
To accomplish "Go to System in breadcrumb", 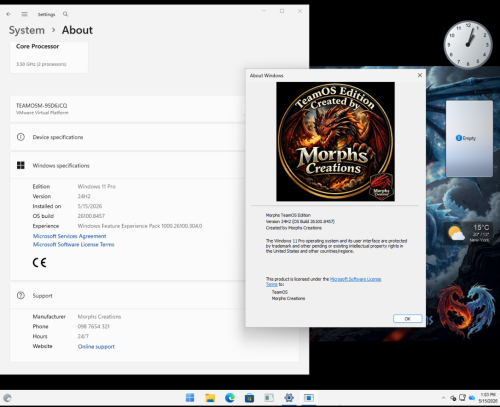I will pyautogui.click(x=27, y=30).
